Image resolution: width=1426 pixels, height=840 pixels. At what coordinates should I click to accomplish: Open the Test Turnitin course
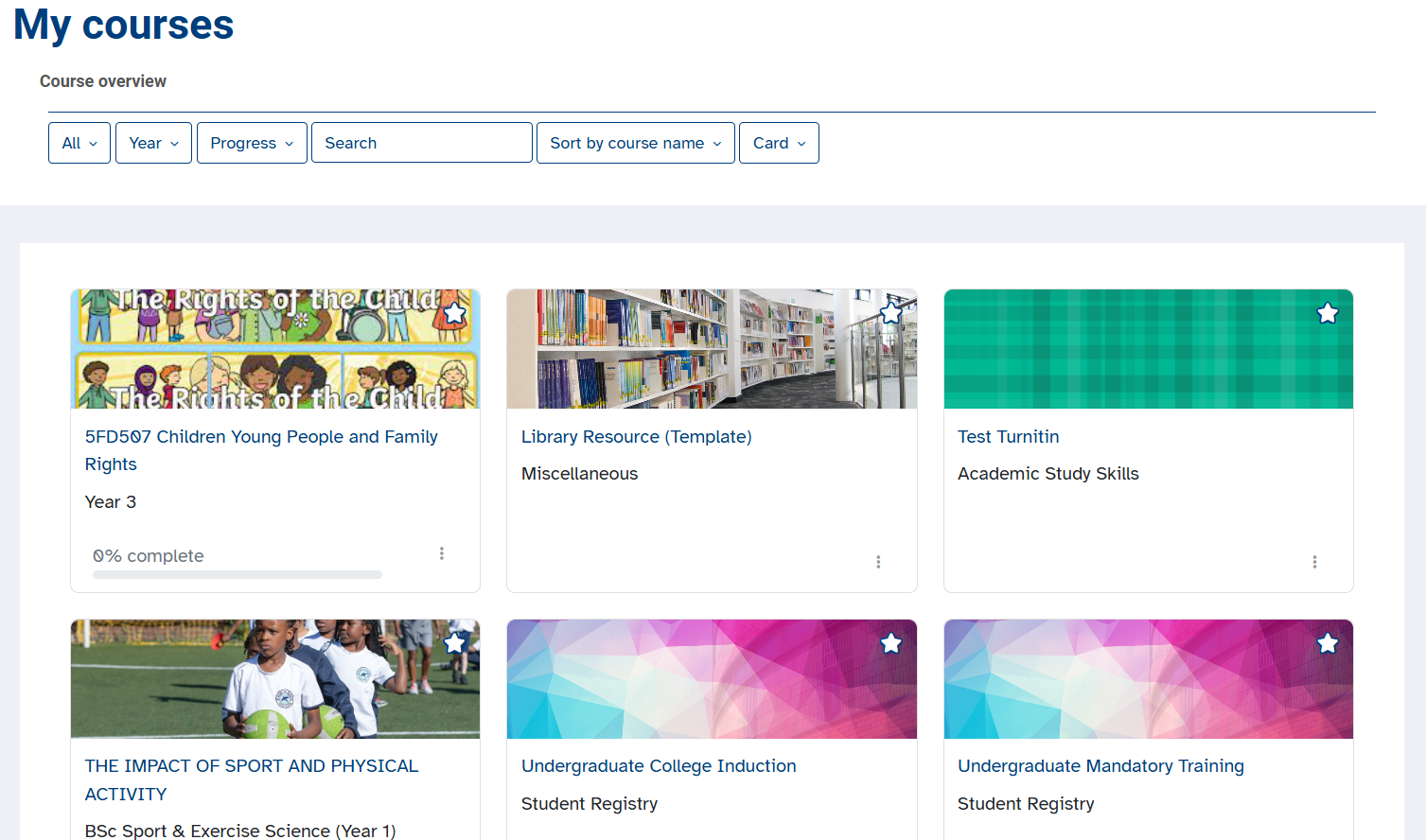click(x=1009, y=436)
